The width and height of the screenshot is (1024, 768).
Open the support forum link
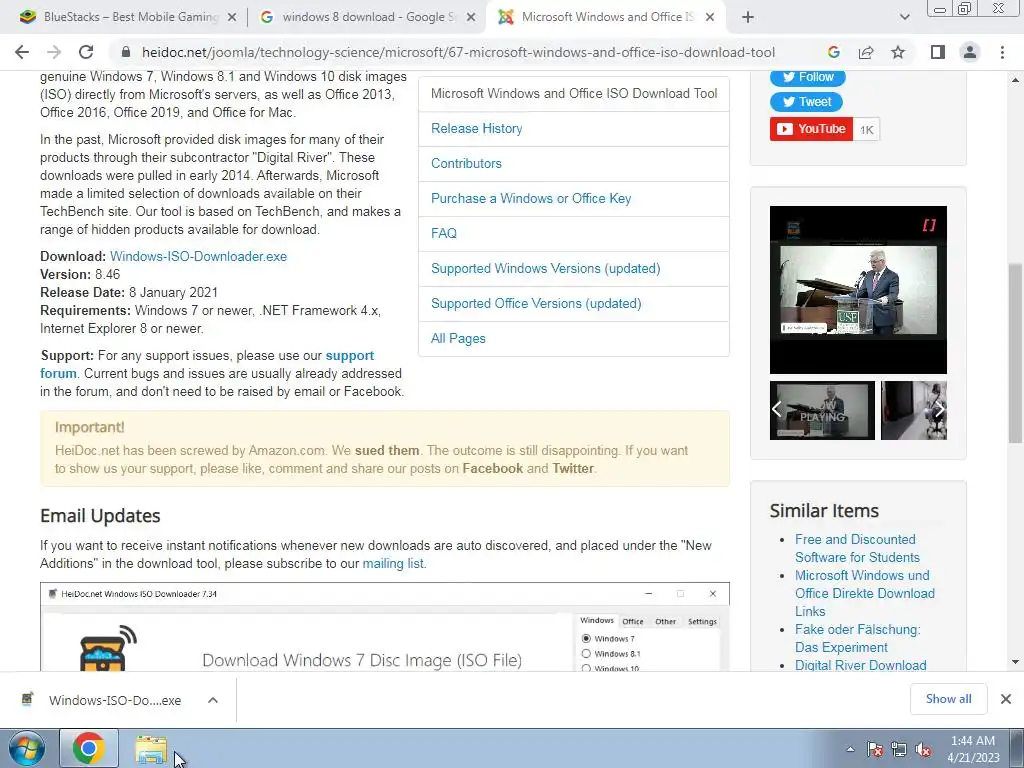click(x=350, y=355)
